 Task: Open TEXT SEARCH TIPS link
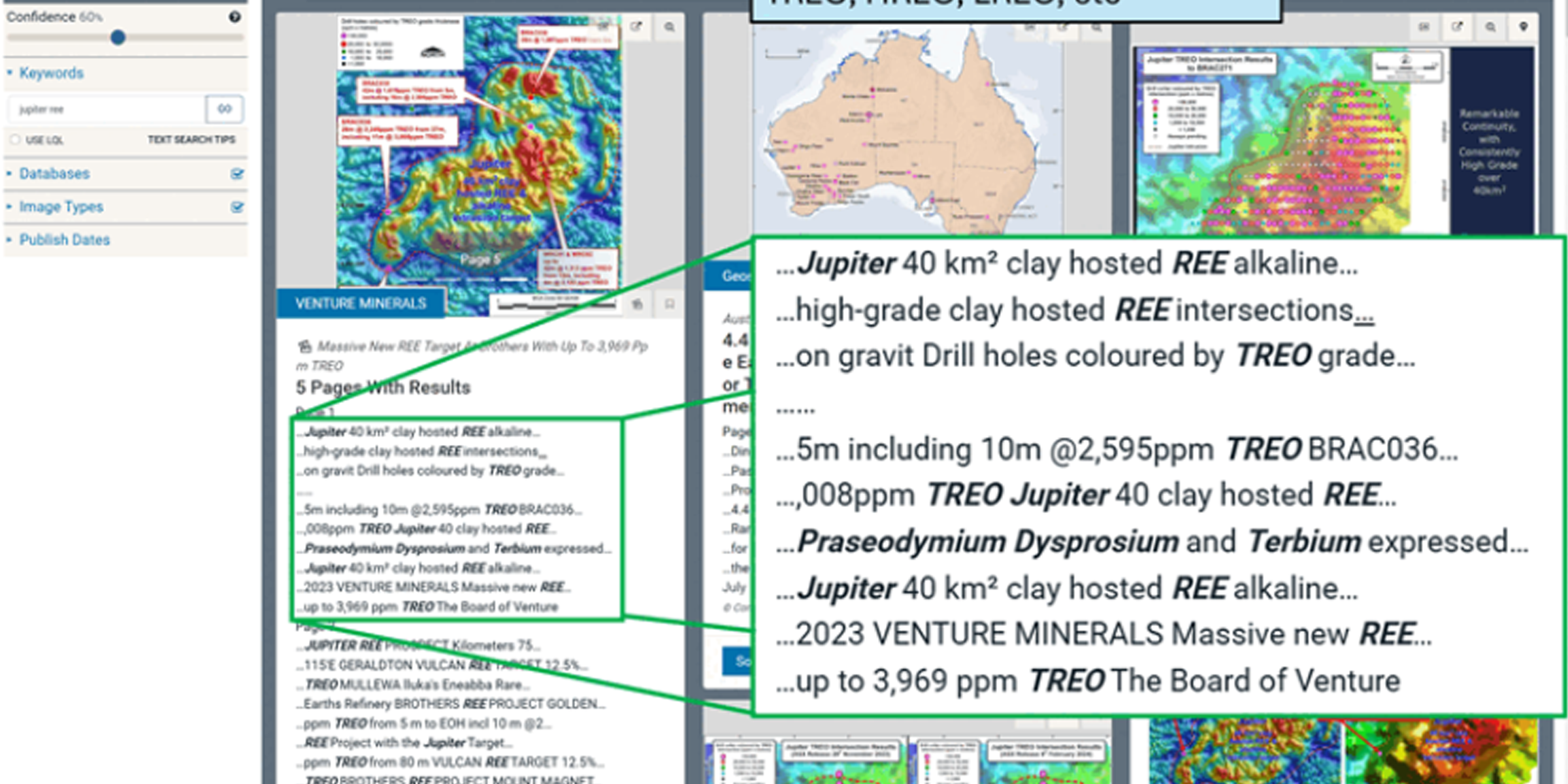coord(191,140)
